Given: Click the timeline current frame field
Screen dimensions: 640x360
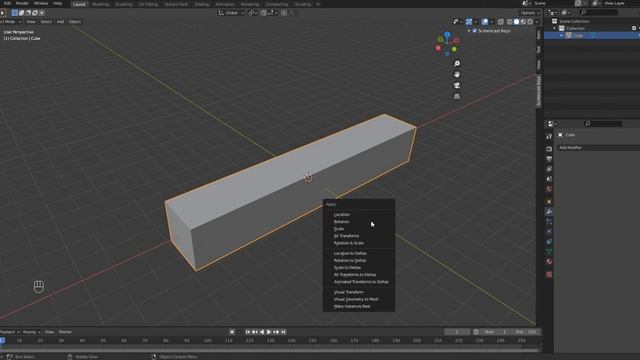Looking at the screenshot, I should click(457, 332).
